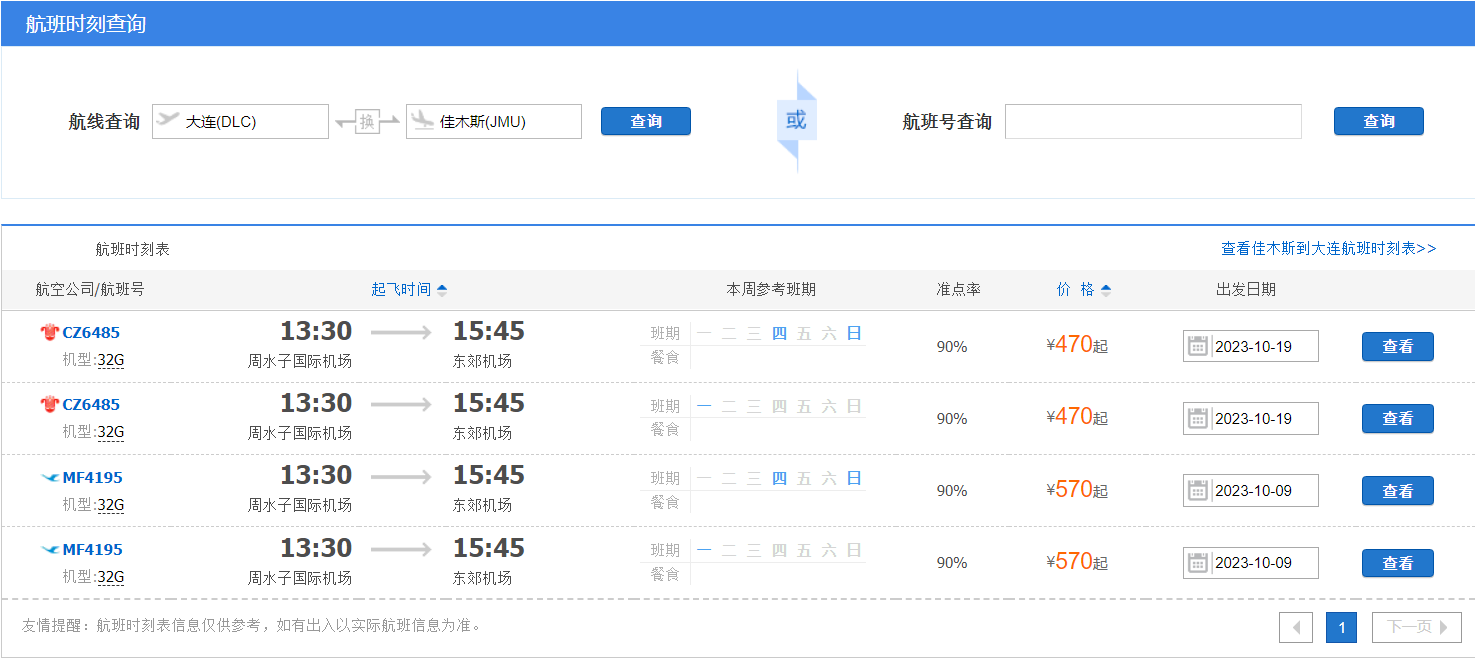
Task: Click the 准点率 column header
Action: point(958,289)
